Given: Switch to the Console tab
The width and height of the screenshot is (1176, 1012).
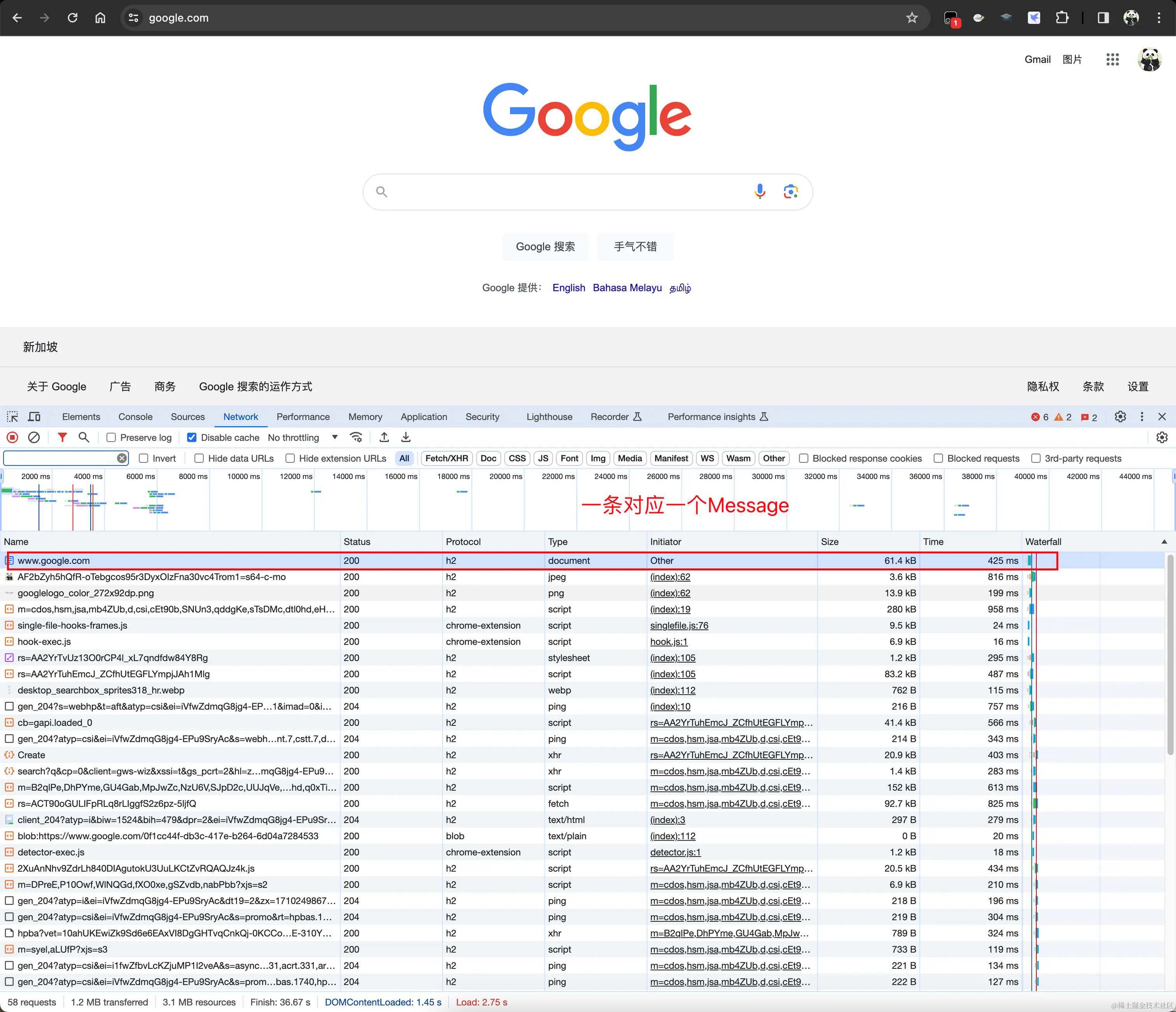Looking at the screenshot, I should coord(135,417).
